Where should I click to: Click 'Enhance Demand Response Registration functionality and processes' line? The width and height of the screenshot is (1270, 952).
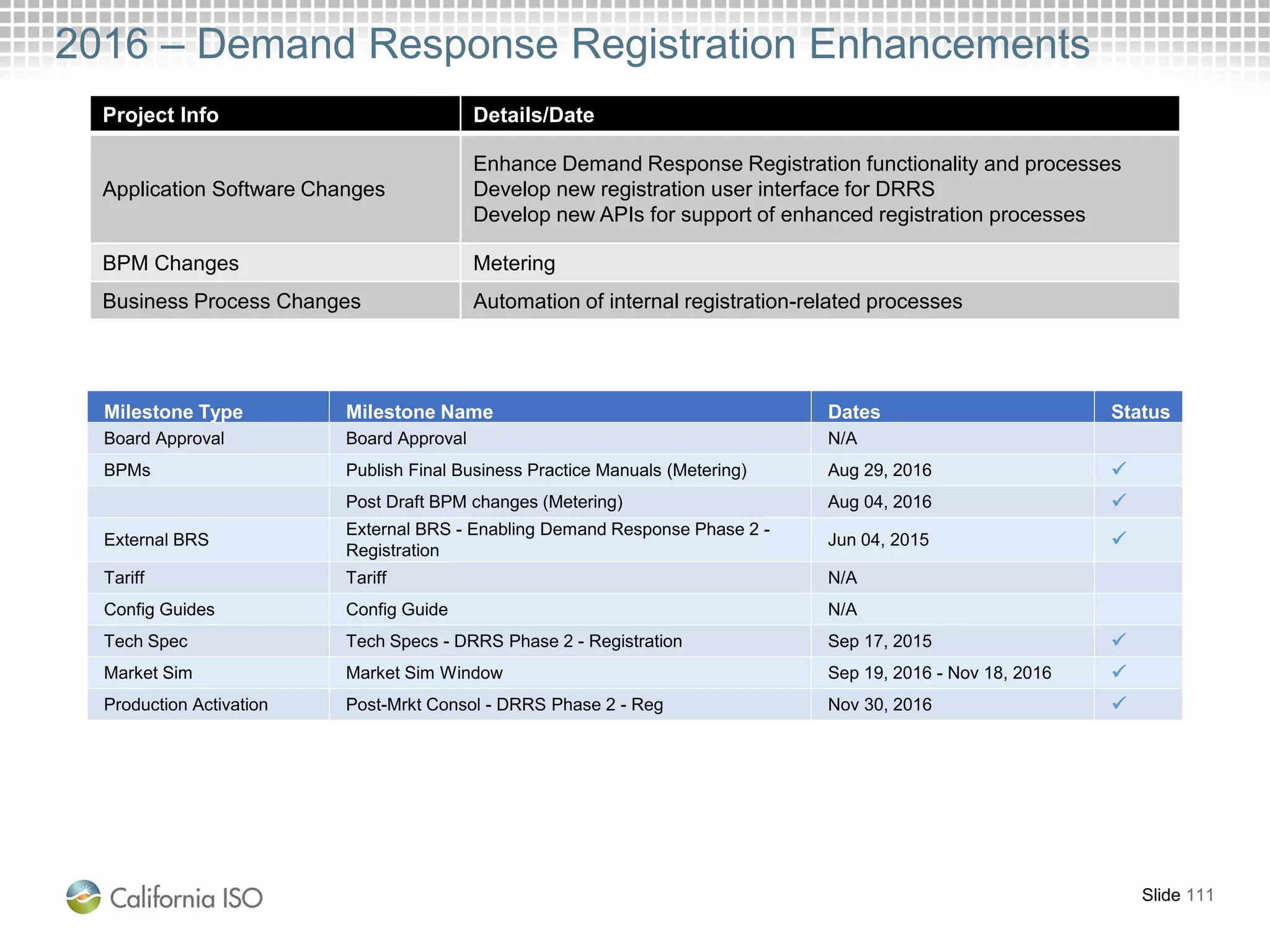point(797,164)
